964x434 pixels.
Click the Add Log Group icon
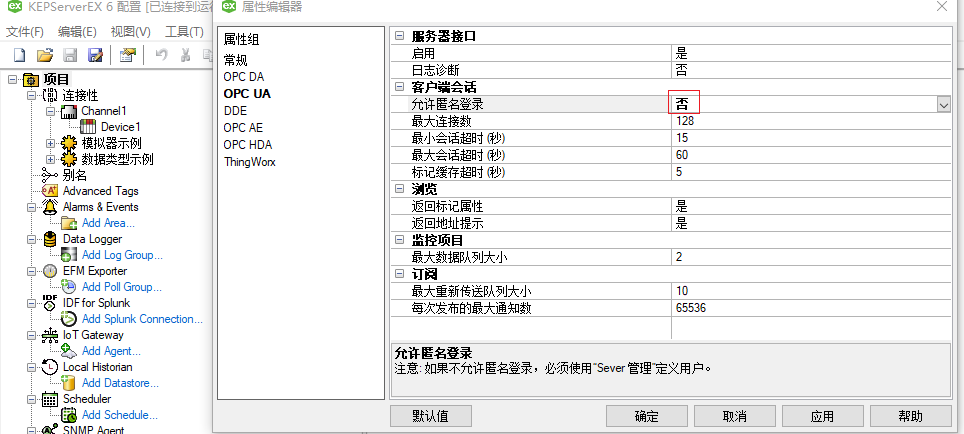(69, 255)
